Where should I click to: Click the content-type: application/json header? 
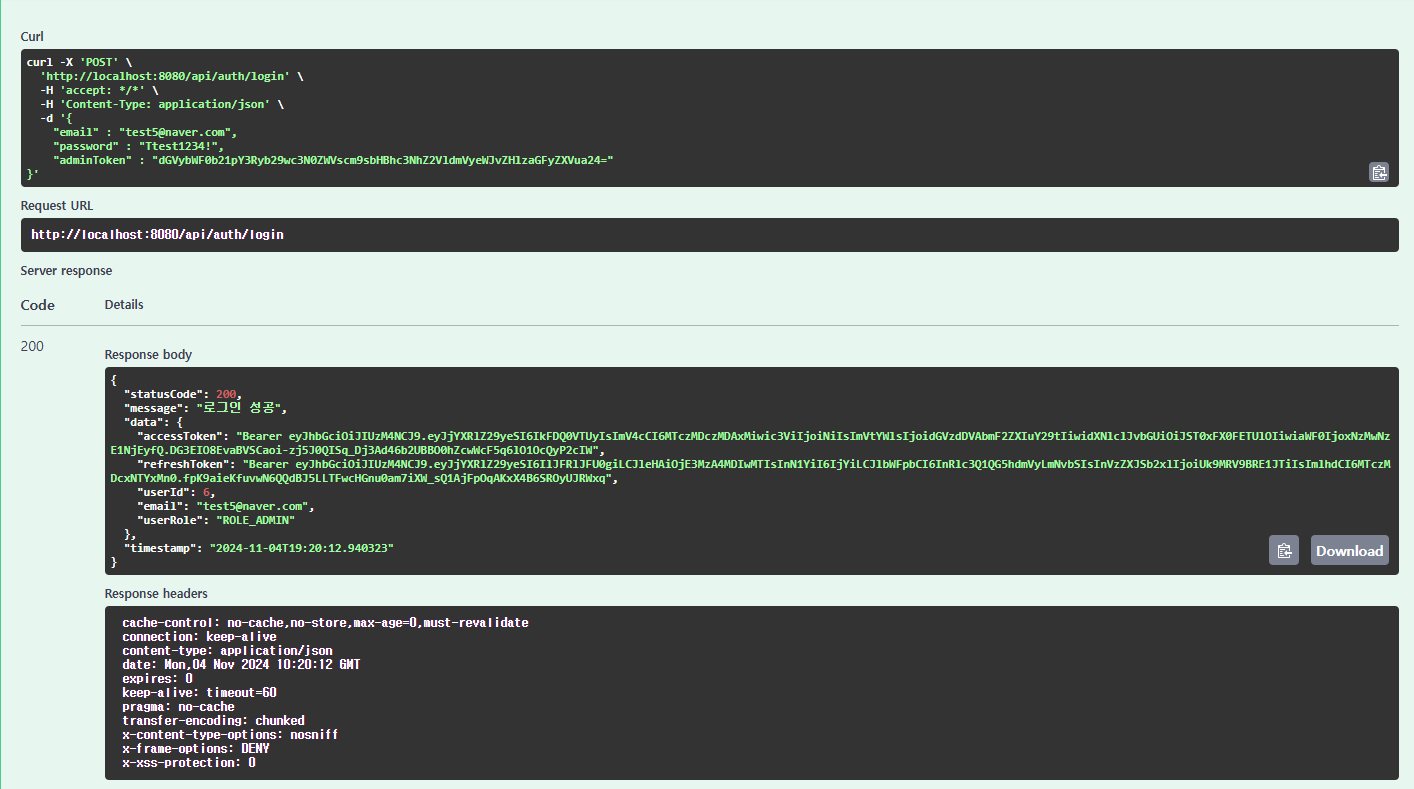227,650
